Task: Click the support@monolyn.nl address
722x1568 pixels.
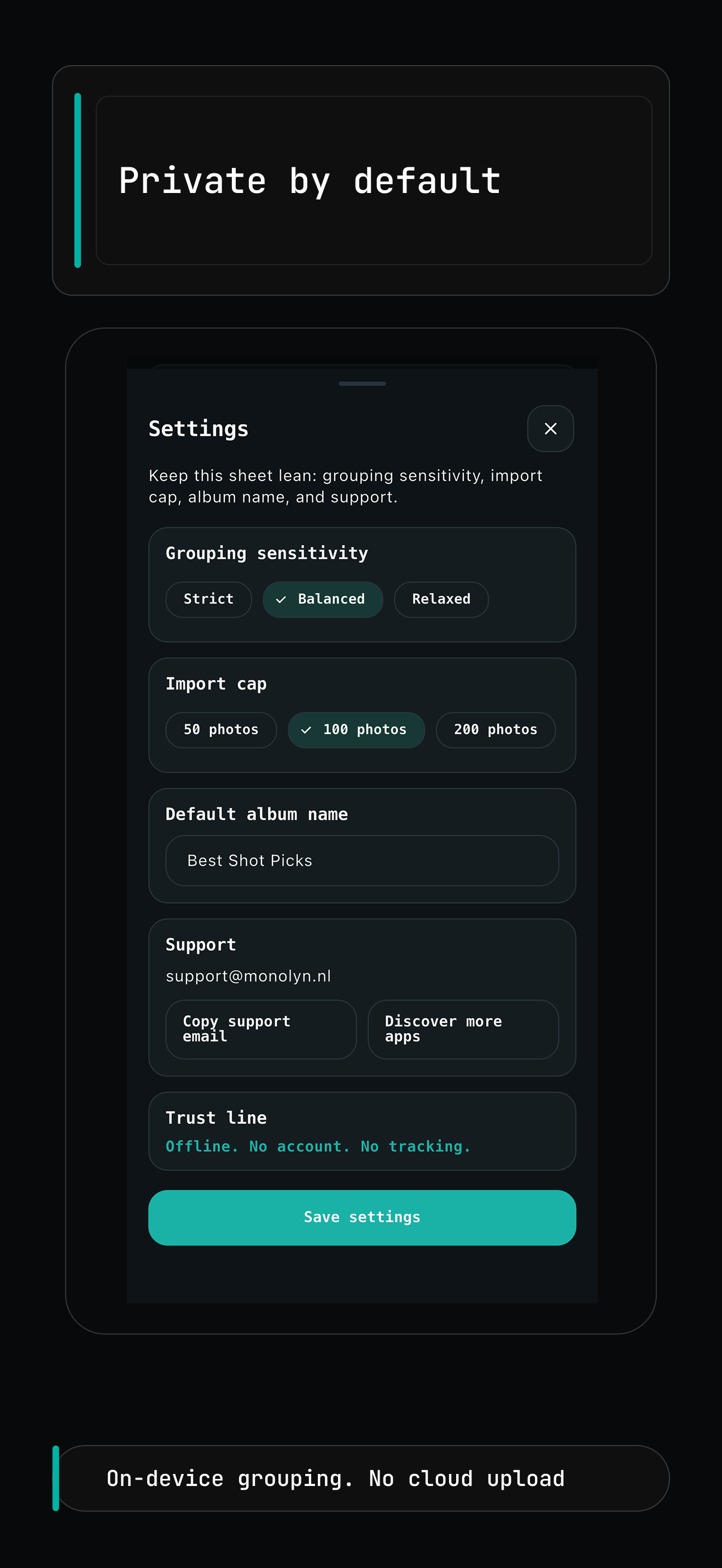Action: [248, 976]
